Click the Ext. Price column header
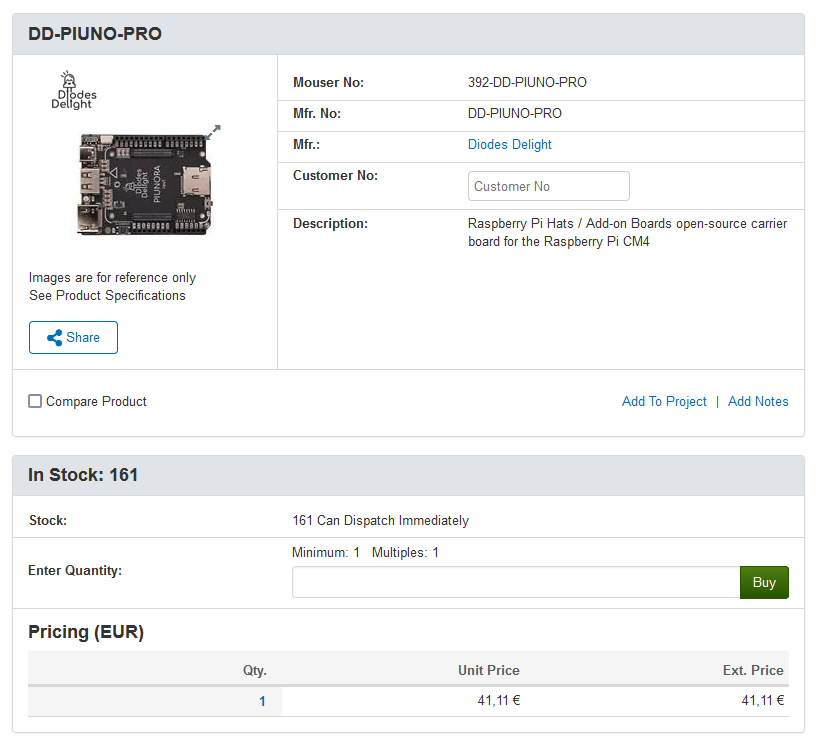 753,671
